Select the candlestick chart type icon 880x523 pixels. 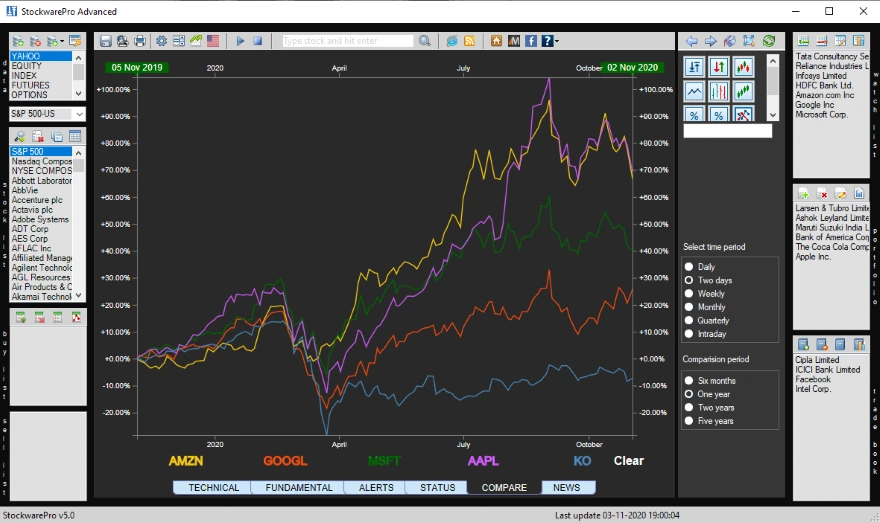pos(743,67)
